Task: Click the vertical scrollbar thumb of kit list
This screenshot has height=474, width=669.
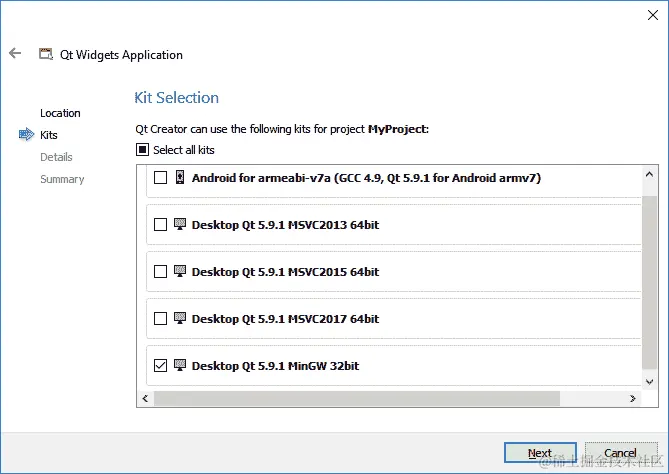Action: click(649, 282)
